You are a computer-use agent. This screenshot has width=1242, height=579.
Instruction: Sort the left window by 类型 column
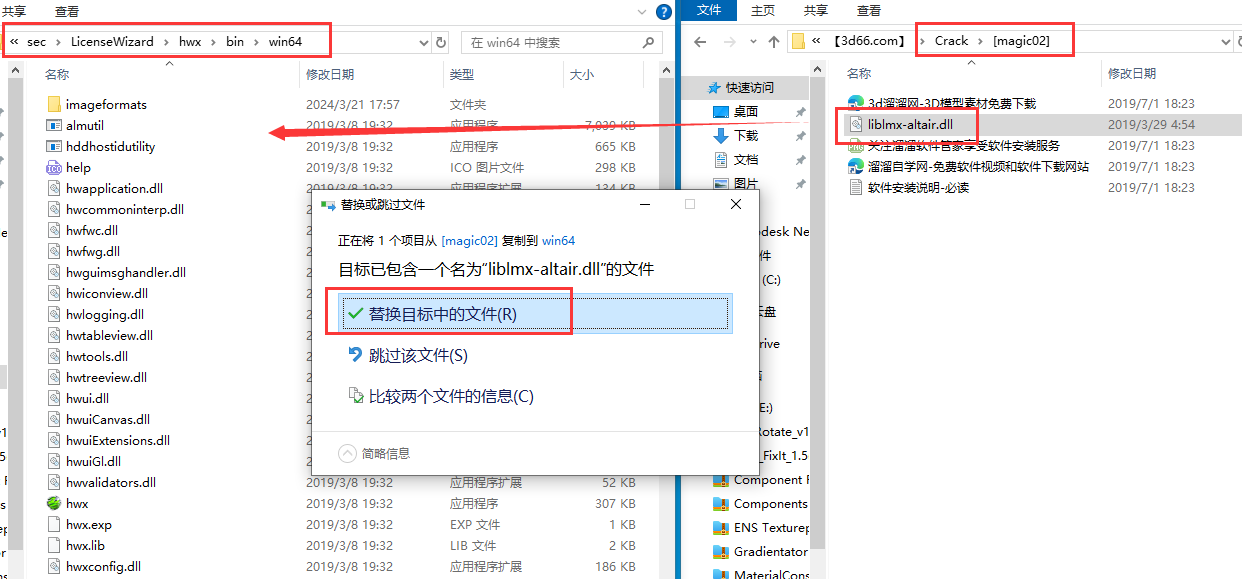(461, 74)
